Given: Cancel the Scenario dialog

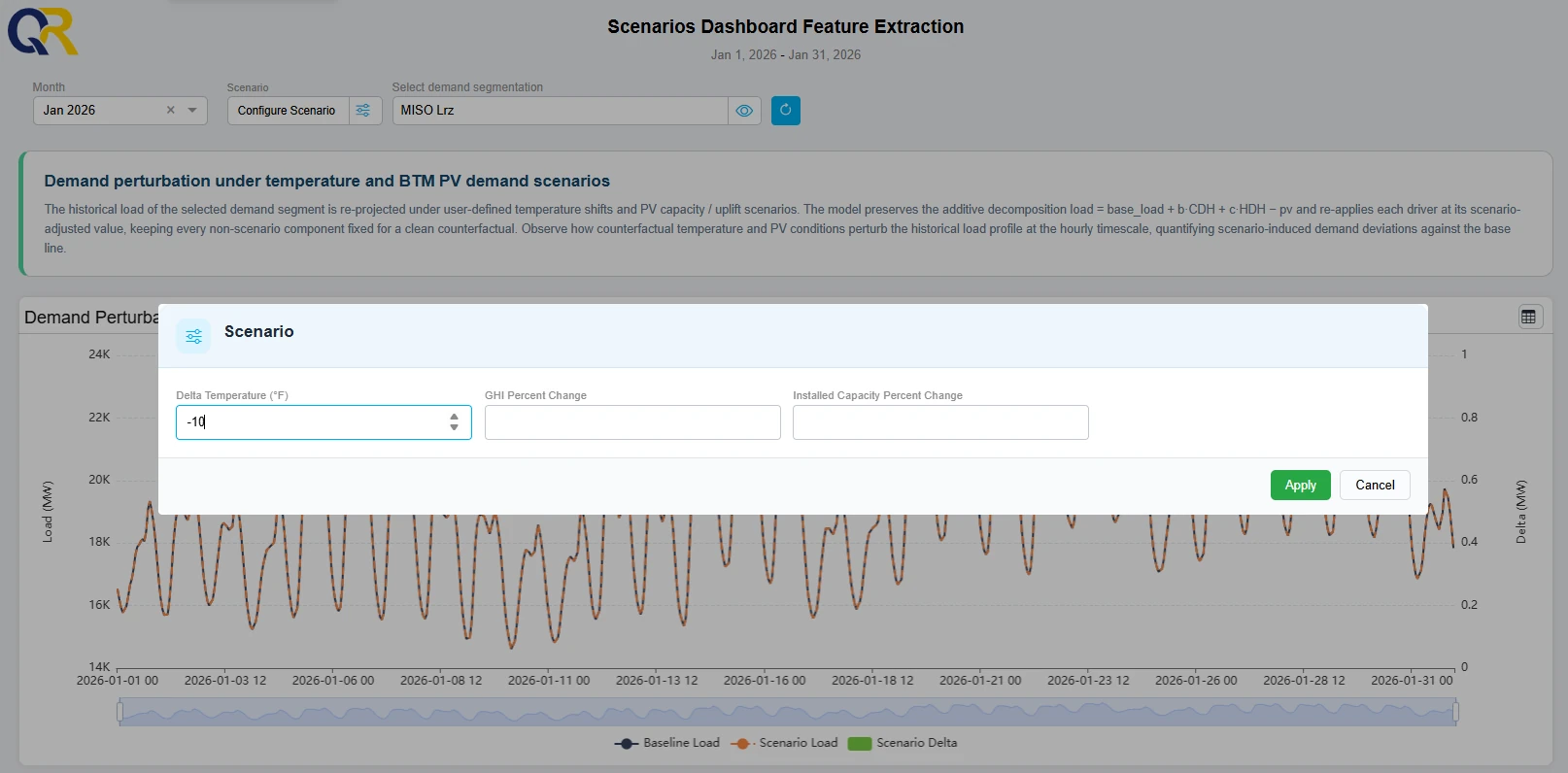Looking at the screenshot, I should pyautogui.click(x=1375, y=486).
